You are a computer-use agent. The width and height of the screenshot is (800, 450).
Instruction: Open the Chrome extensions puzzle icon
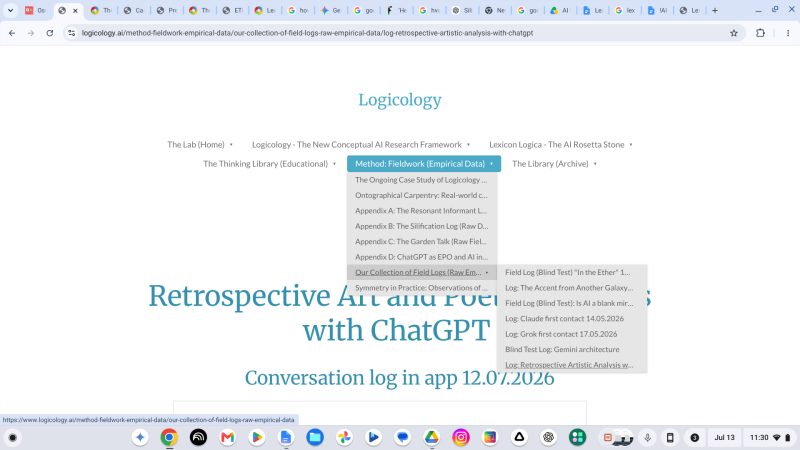pyautogui.click(x=760, y=33)
